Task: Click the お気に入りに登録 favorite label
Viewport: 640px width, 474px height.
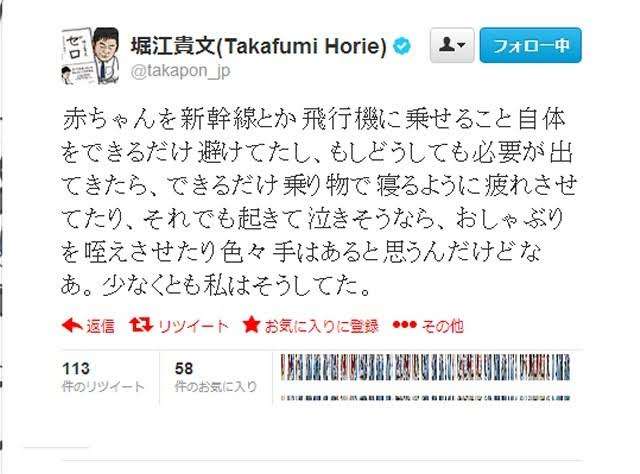Action: [322, 326]
